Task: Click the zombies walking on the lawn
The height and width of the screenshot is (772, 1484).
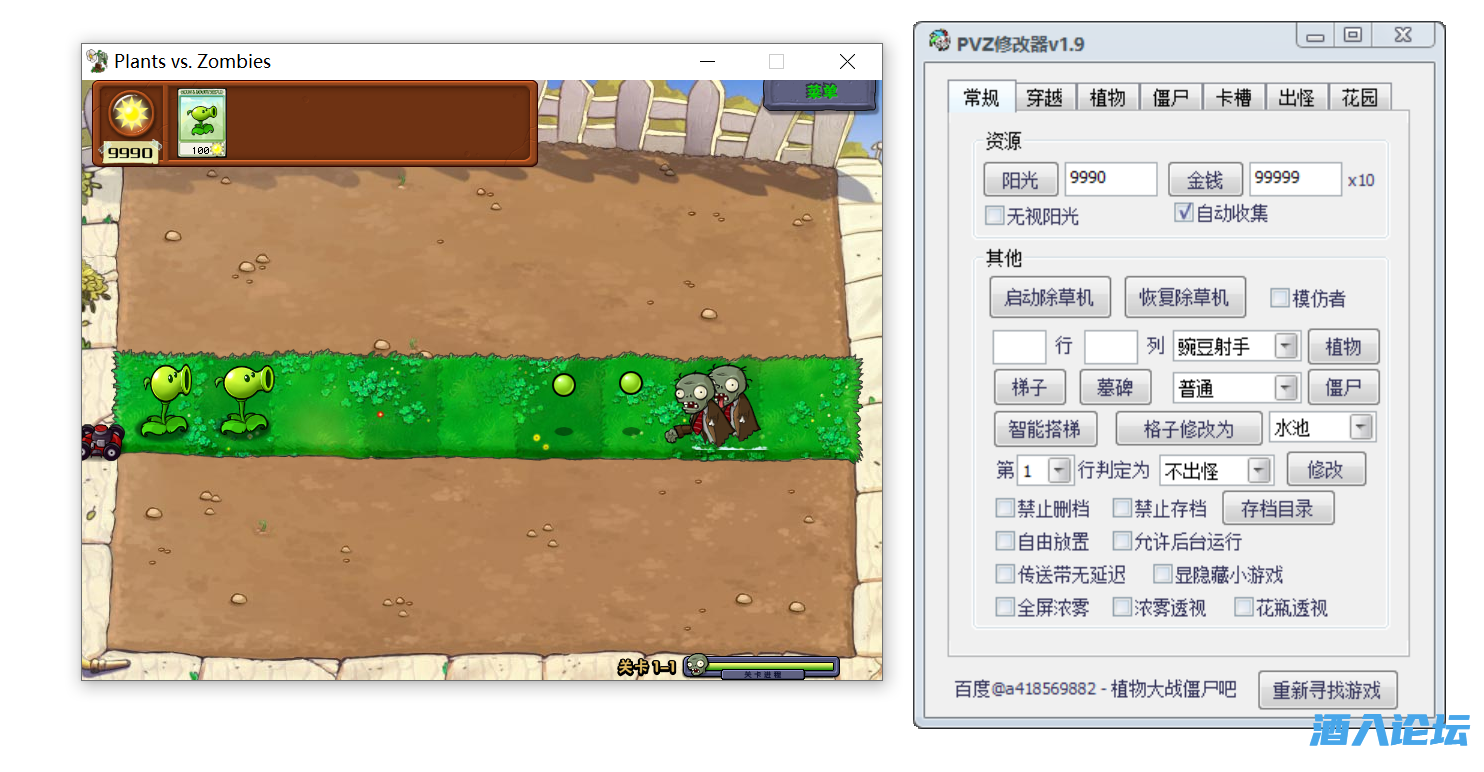Action: point(715,405)
